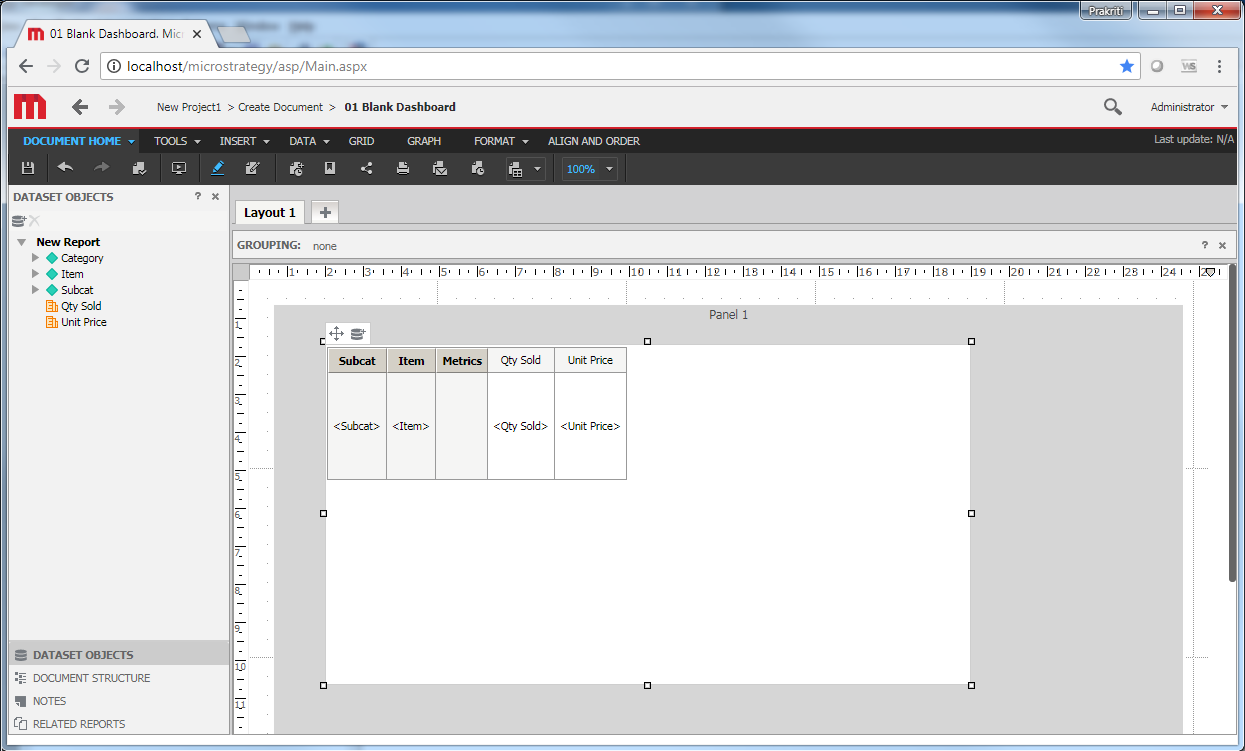Collapse the New Report dataset tree
This screenshot has height=751, width=1245.
point(22,241)
